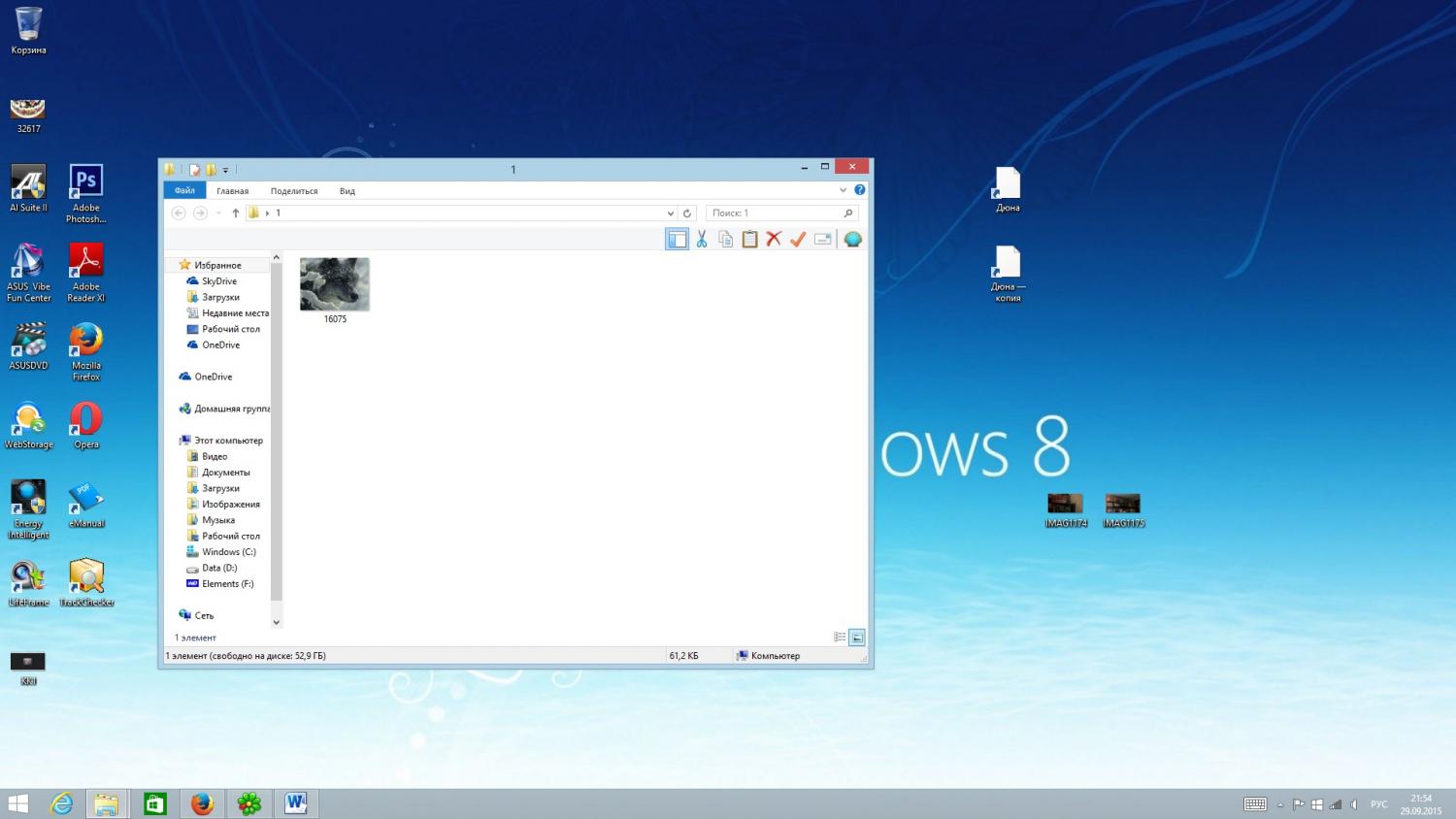The height and width of the screenshot is (819, 1456).
Task: Open the address bar history dropdown
Action: [x=670, y=213]
